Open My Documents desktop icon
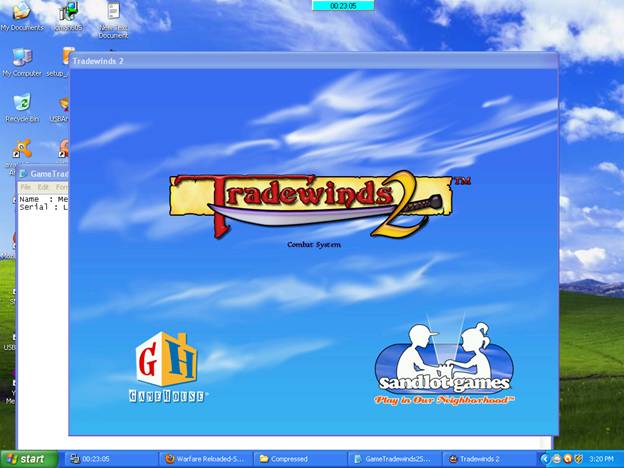 [22, 16]
